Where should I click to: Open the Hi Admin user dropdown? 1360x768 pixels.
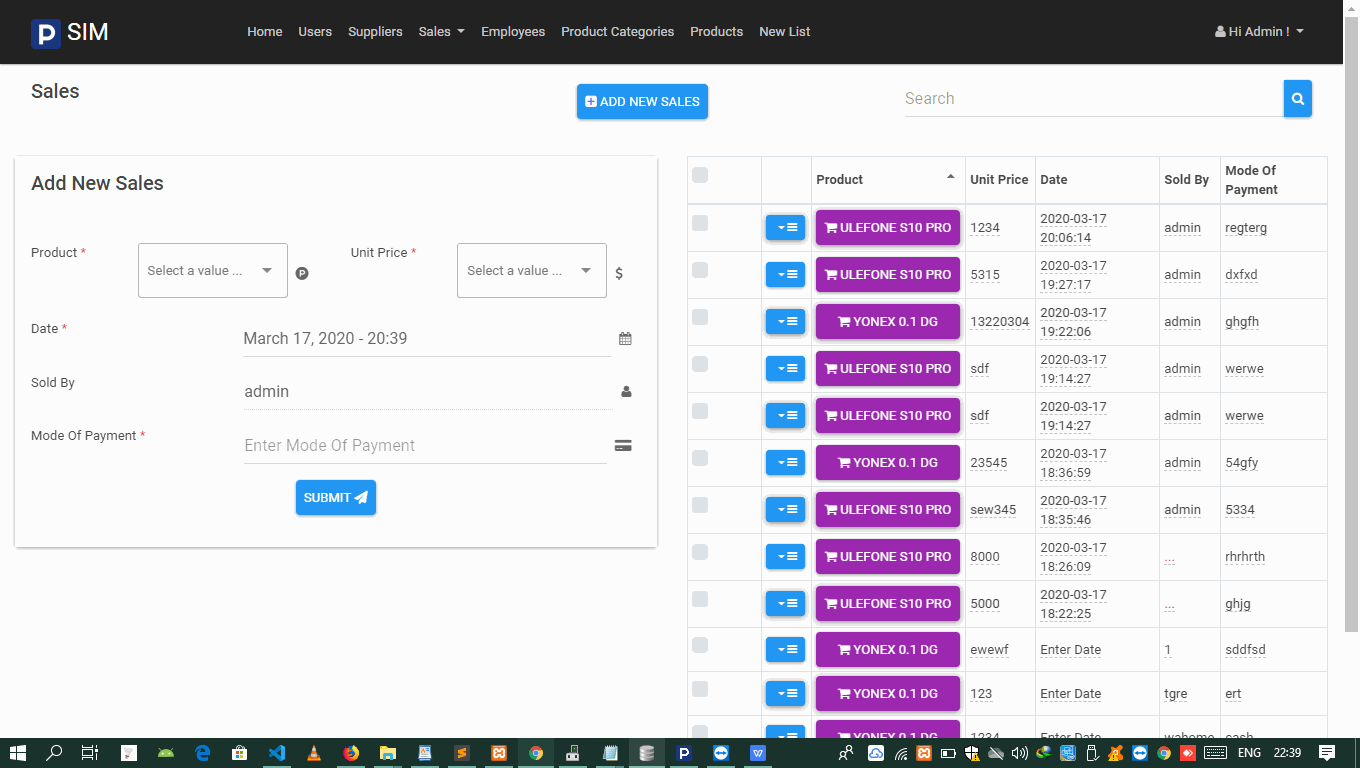[x=1259, y=32]
